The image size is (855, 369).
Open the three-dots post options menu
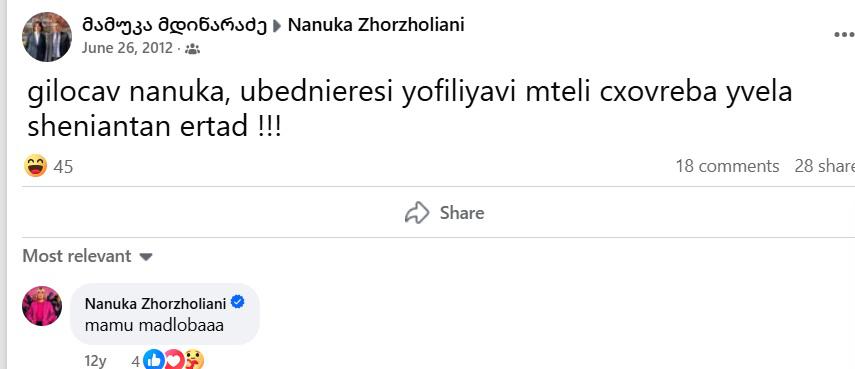[845, 35]
